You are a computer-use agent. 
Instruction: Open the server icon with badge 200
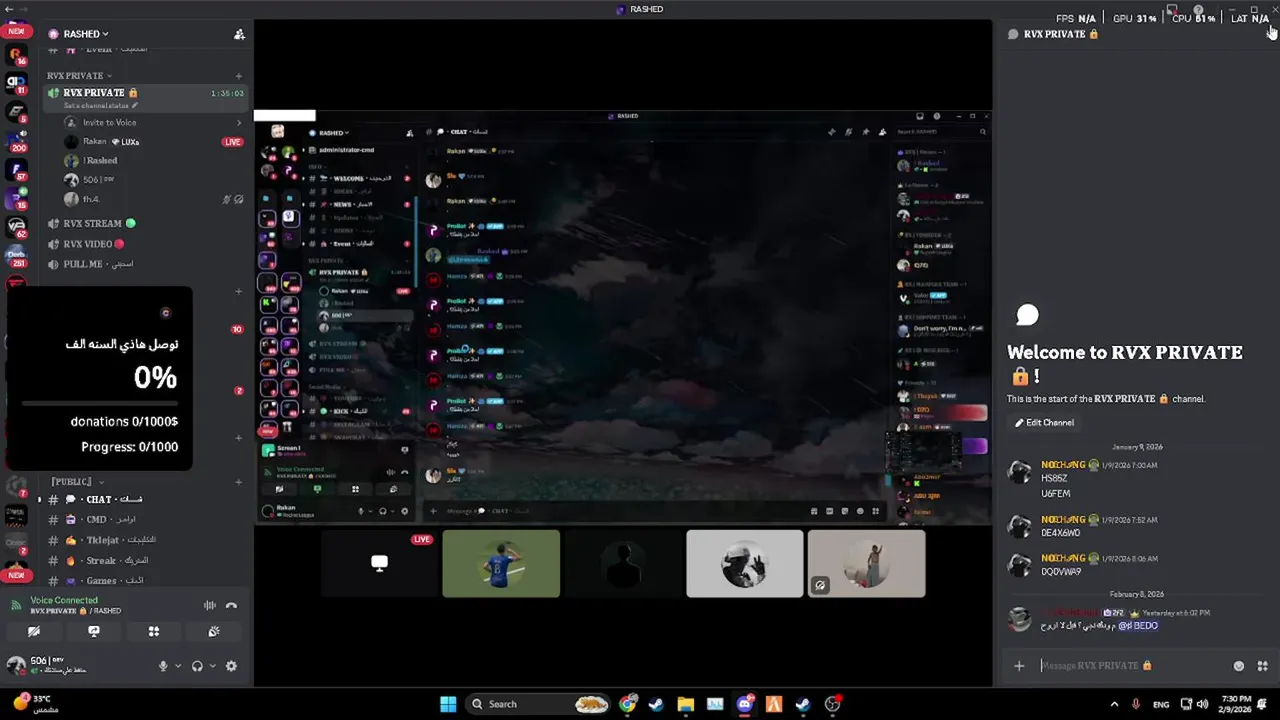[x=16, y=141]
